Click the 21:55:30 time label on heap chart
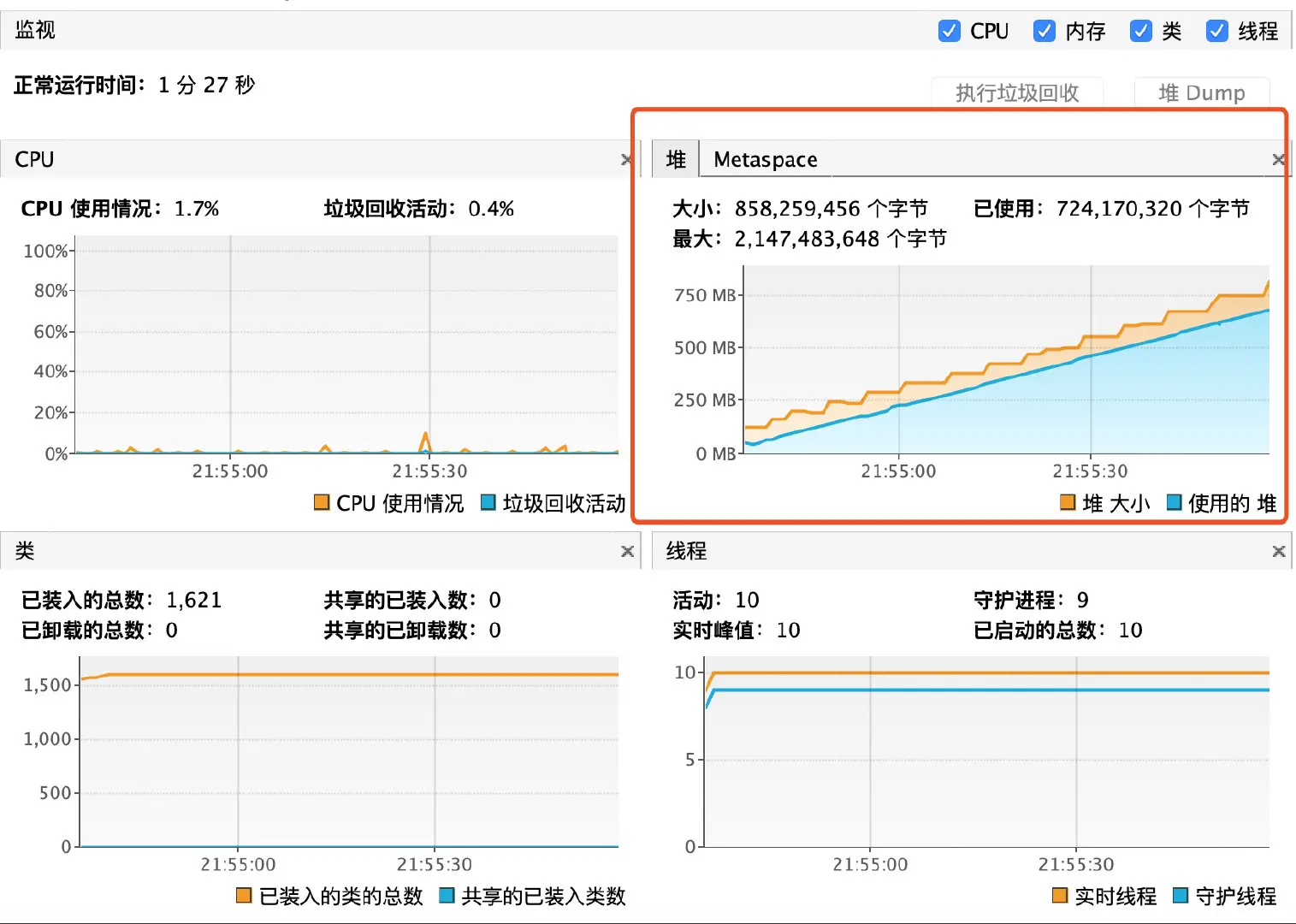 tap(1090, 471)
